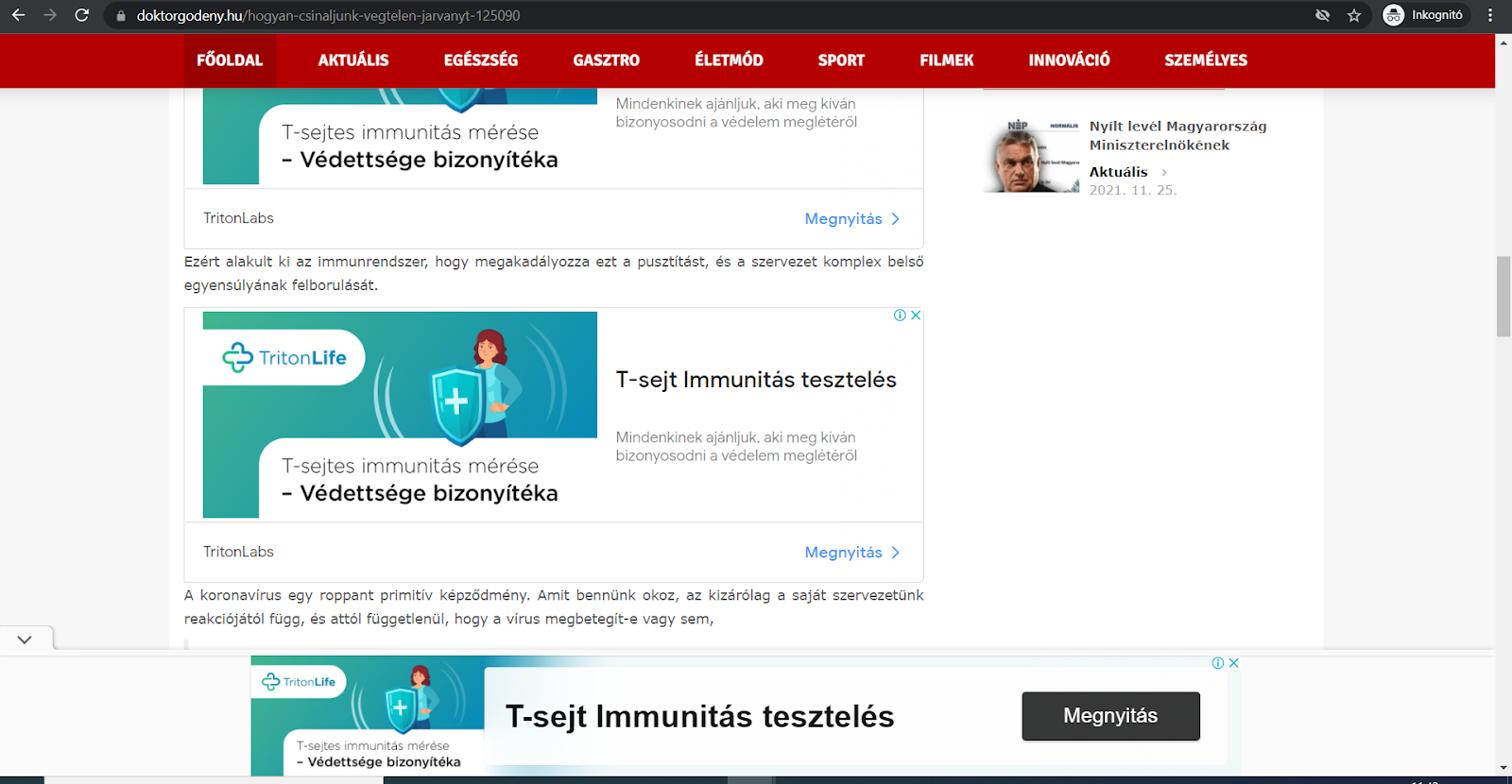Click the date 2021. 11. 25.

point(1133,190)
